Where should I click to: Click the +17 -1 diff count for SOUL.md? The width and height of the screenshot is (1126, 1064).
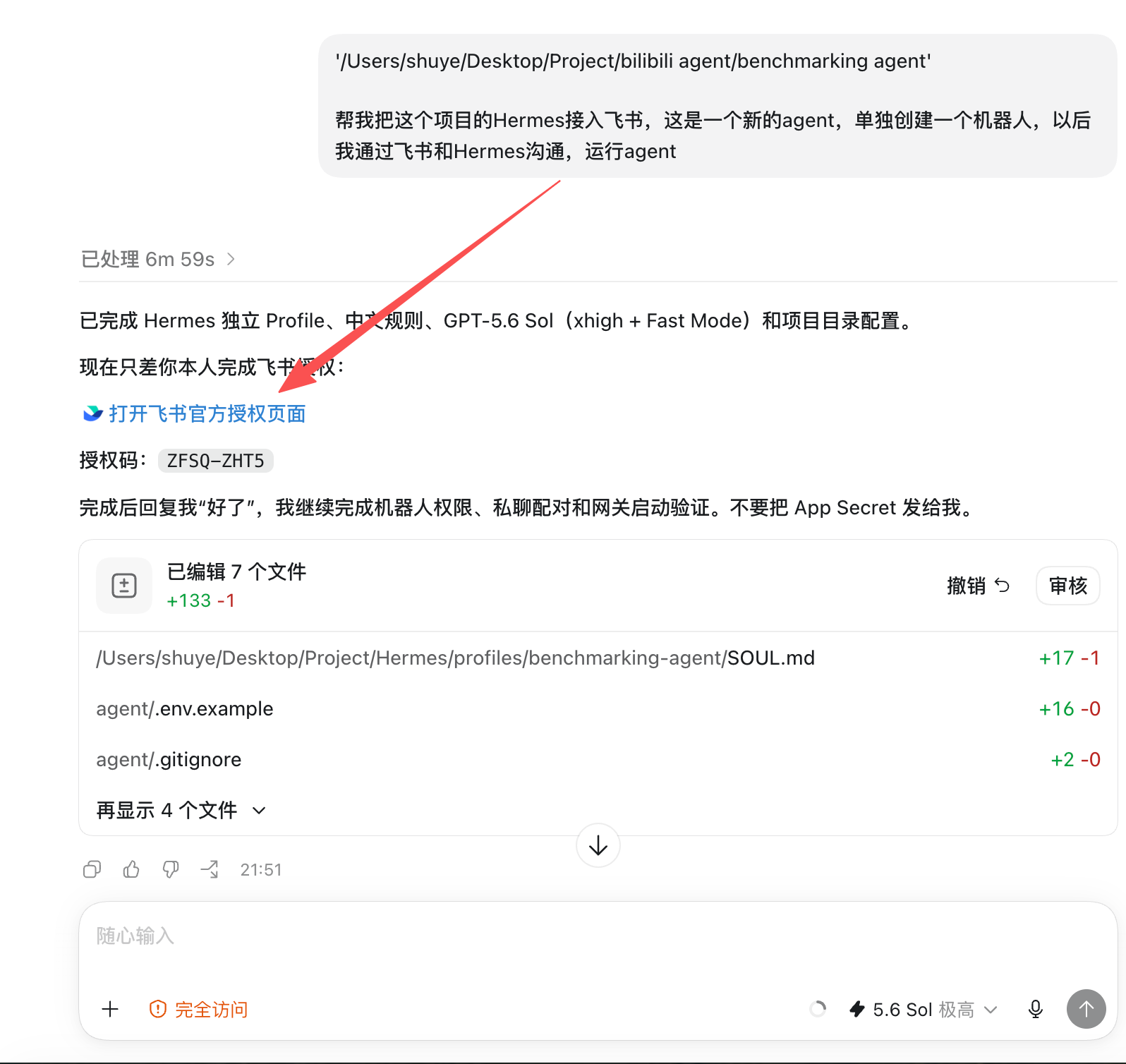click(1069, 658)
